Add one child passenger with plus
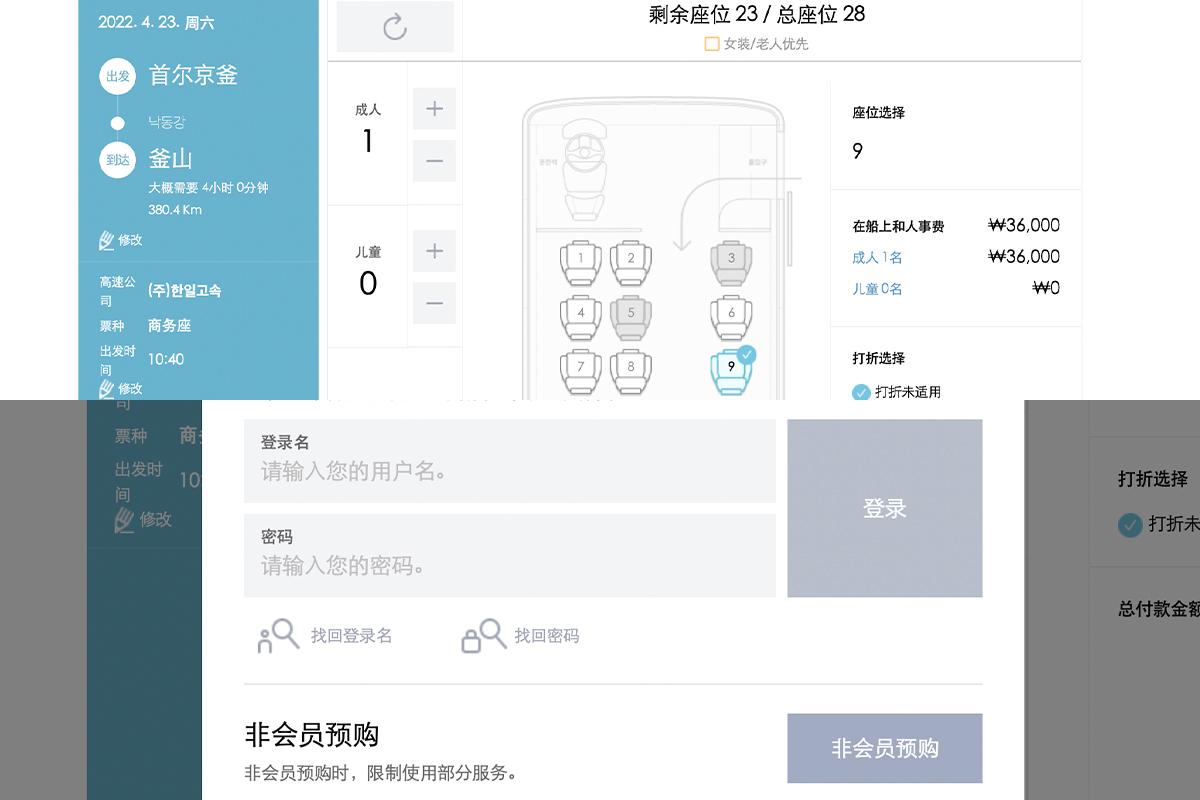The height and width of the screenshot is (800, 1200). [434, 251]
